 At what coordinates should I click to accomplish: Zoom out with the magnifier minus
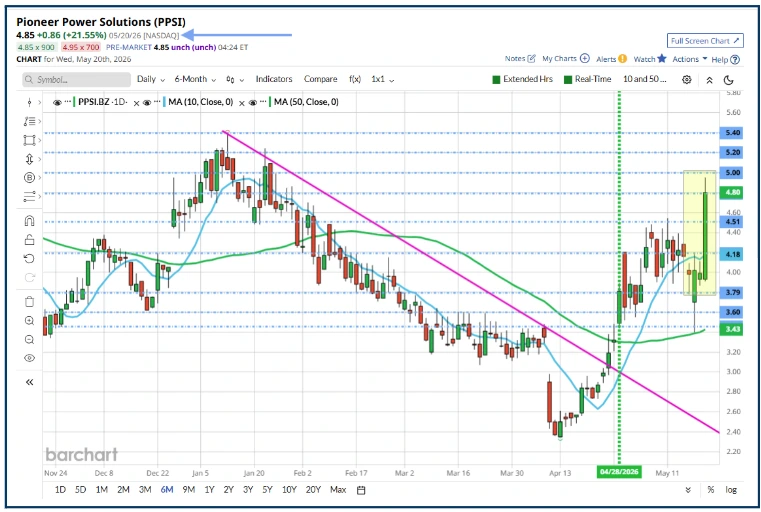pyautogui.click(x=30, y=339)
